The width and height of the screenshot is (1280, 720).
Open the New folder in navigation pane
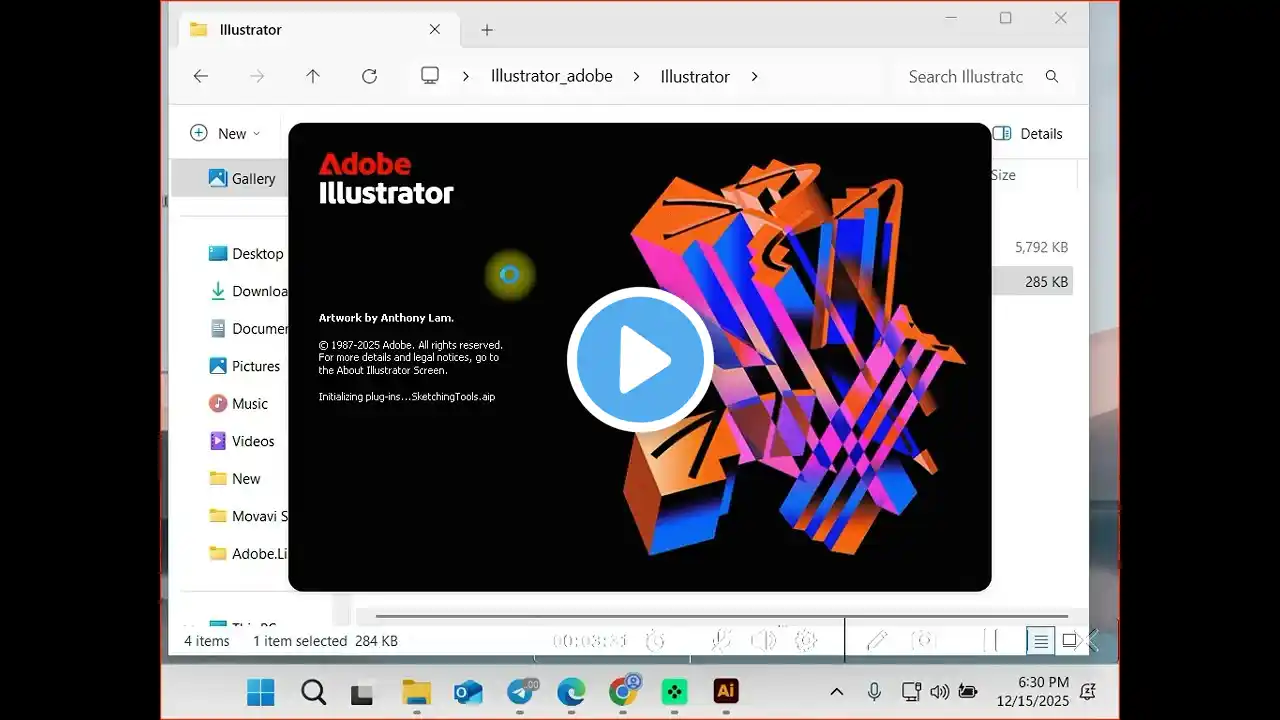click(235, 478)
